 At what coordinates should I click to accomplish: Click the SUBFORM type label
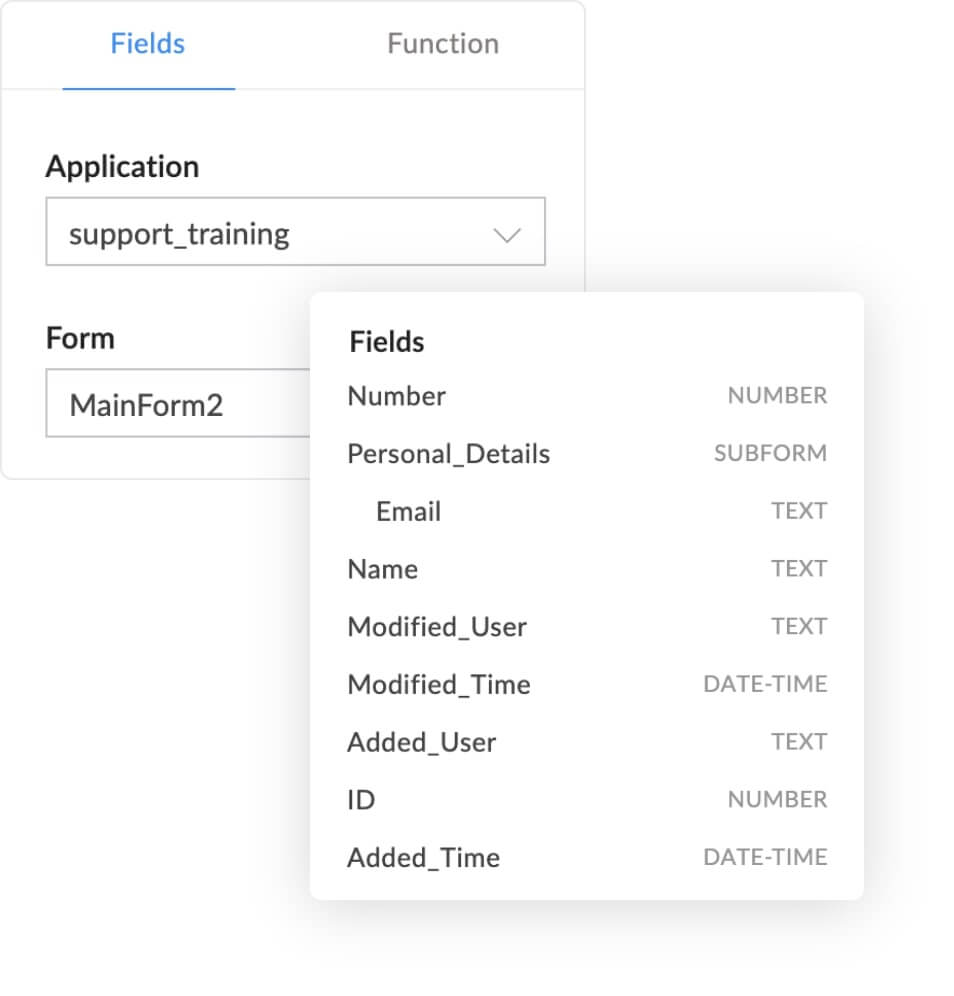click(x=770, y=454)
